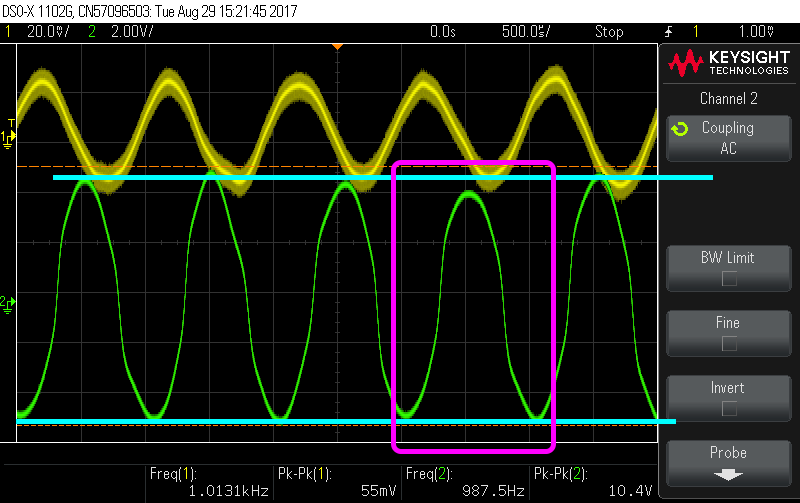Screen dimensions: 800x503
Task: Click the trigger level T marker on left edge
Action: (11, 124)
